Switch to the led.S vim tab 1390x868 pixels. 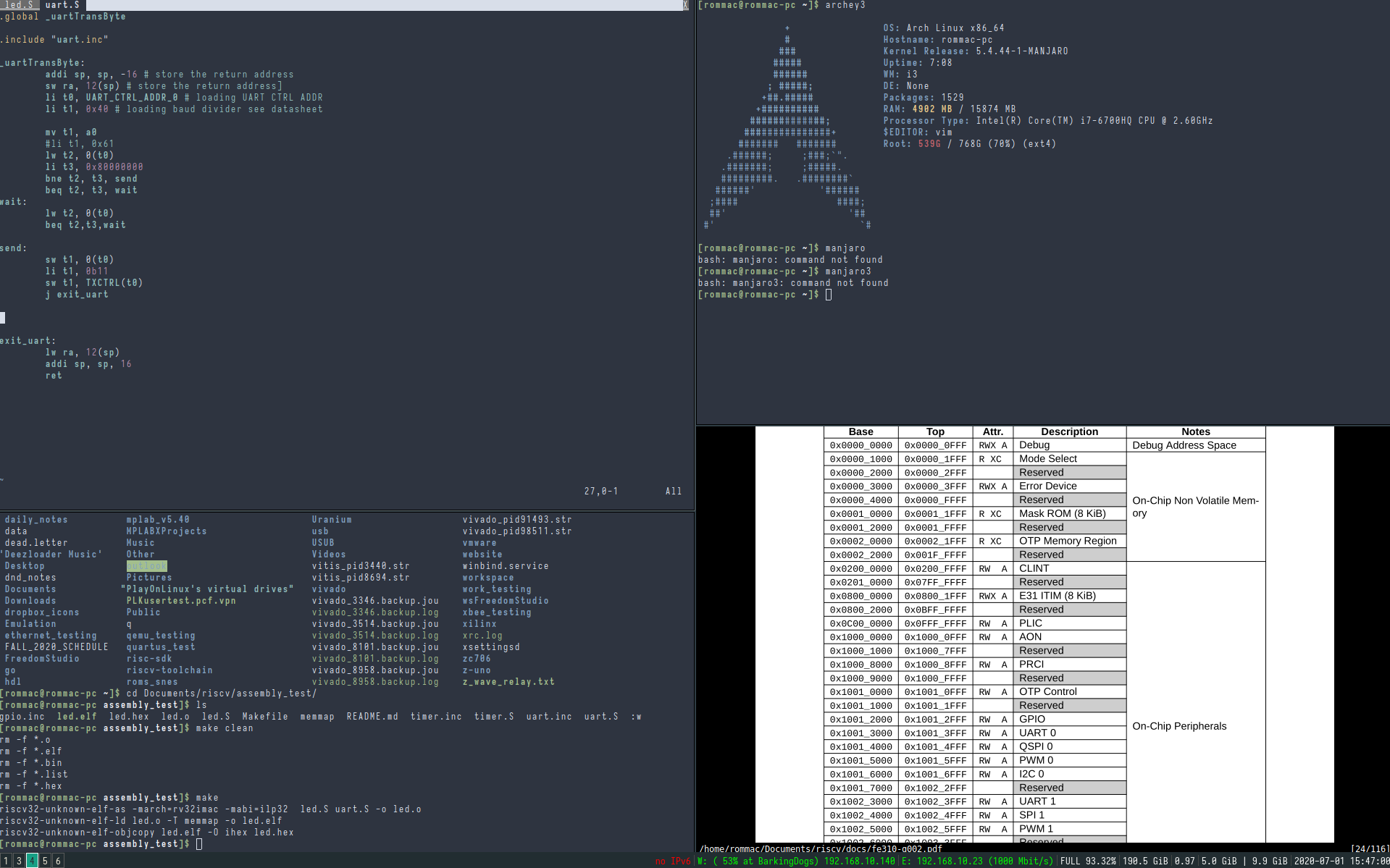[19, 5]
